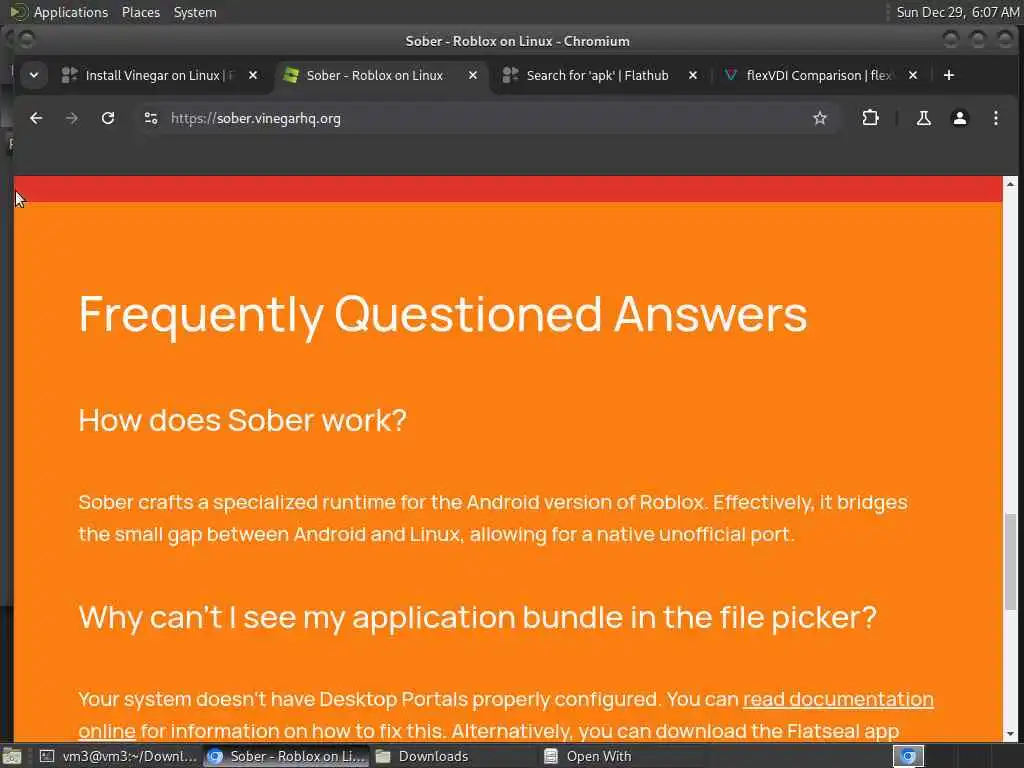Select the Sober - Roblox on Linux tab
Image resolution: width=1024 pixels, height=768 pixels.
(375, 76)
